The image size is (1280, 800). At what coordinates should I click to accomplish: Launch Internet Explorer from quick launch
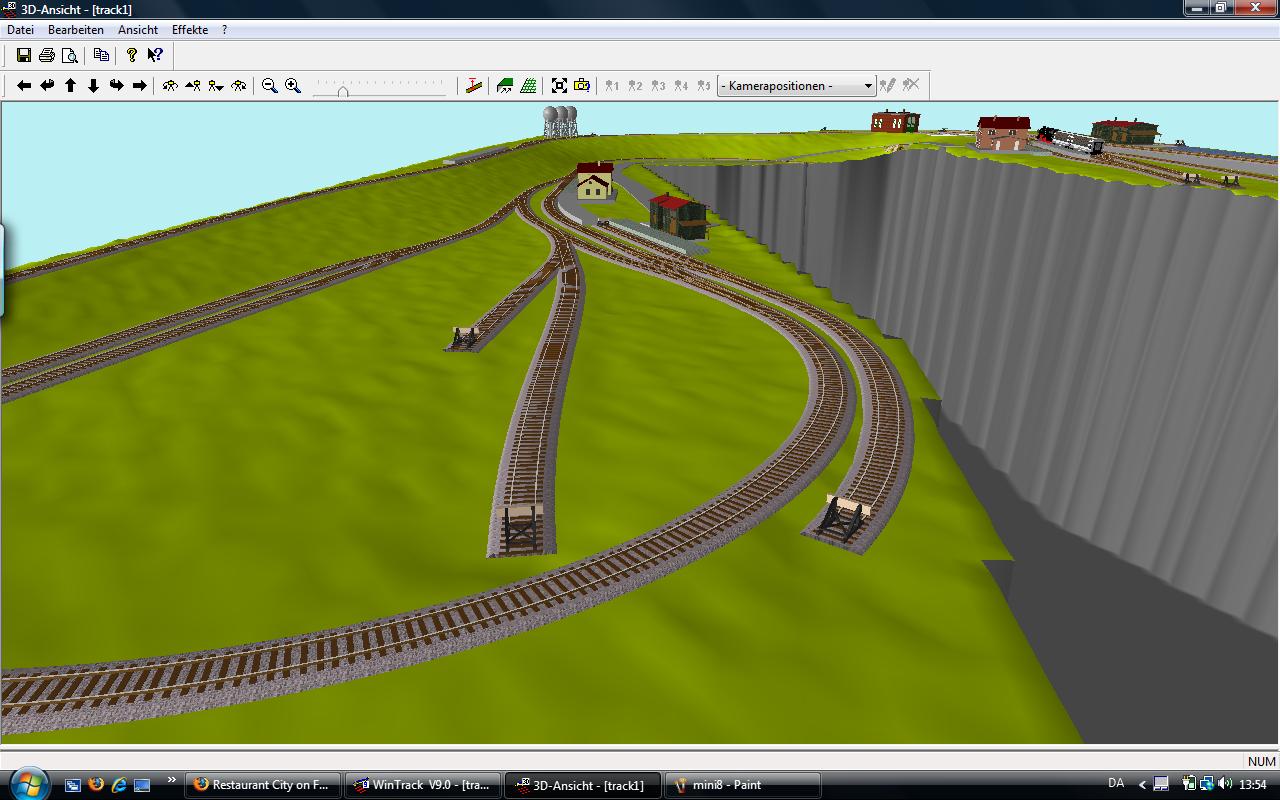coord(119,785)
